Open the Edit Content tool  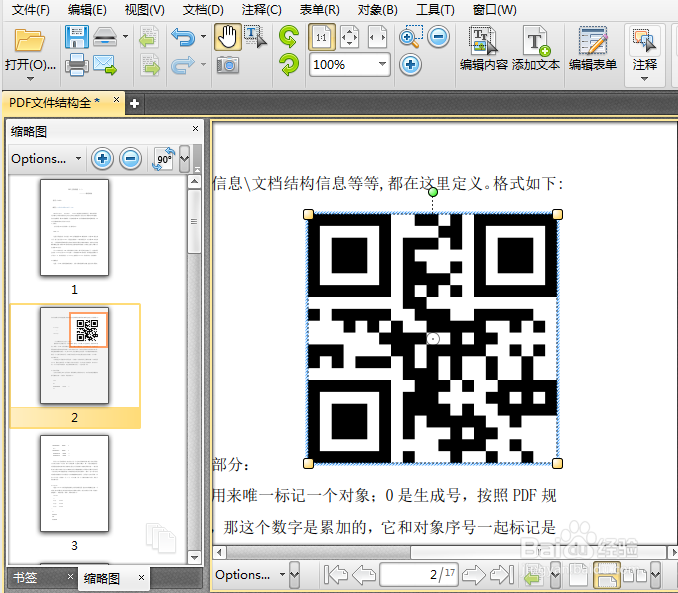pyautogui.click(x=483, y=48)
